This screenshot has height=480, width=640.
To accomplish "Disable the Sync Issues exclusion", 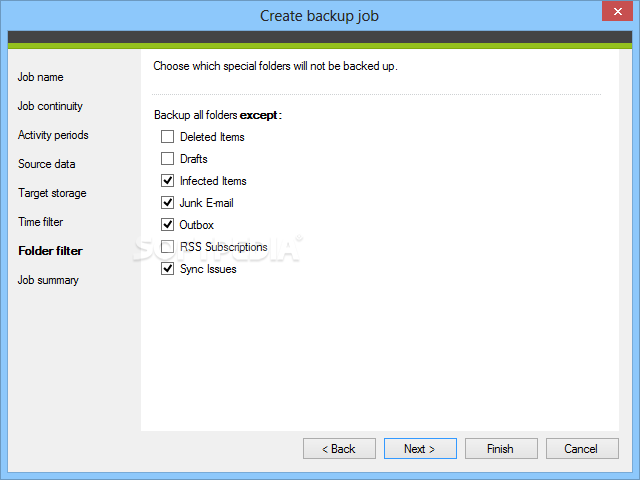I will (168, 269).
